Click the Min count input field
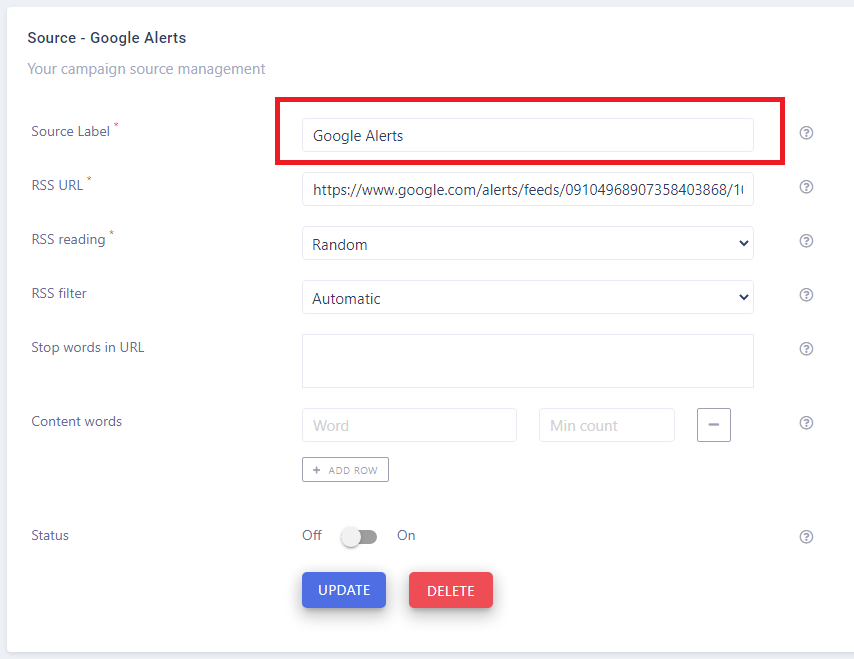This screenshot has width=854, height=659. click(x=607, y=425)
